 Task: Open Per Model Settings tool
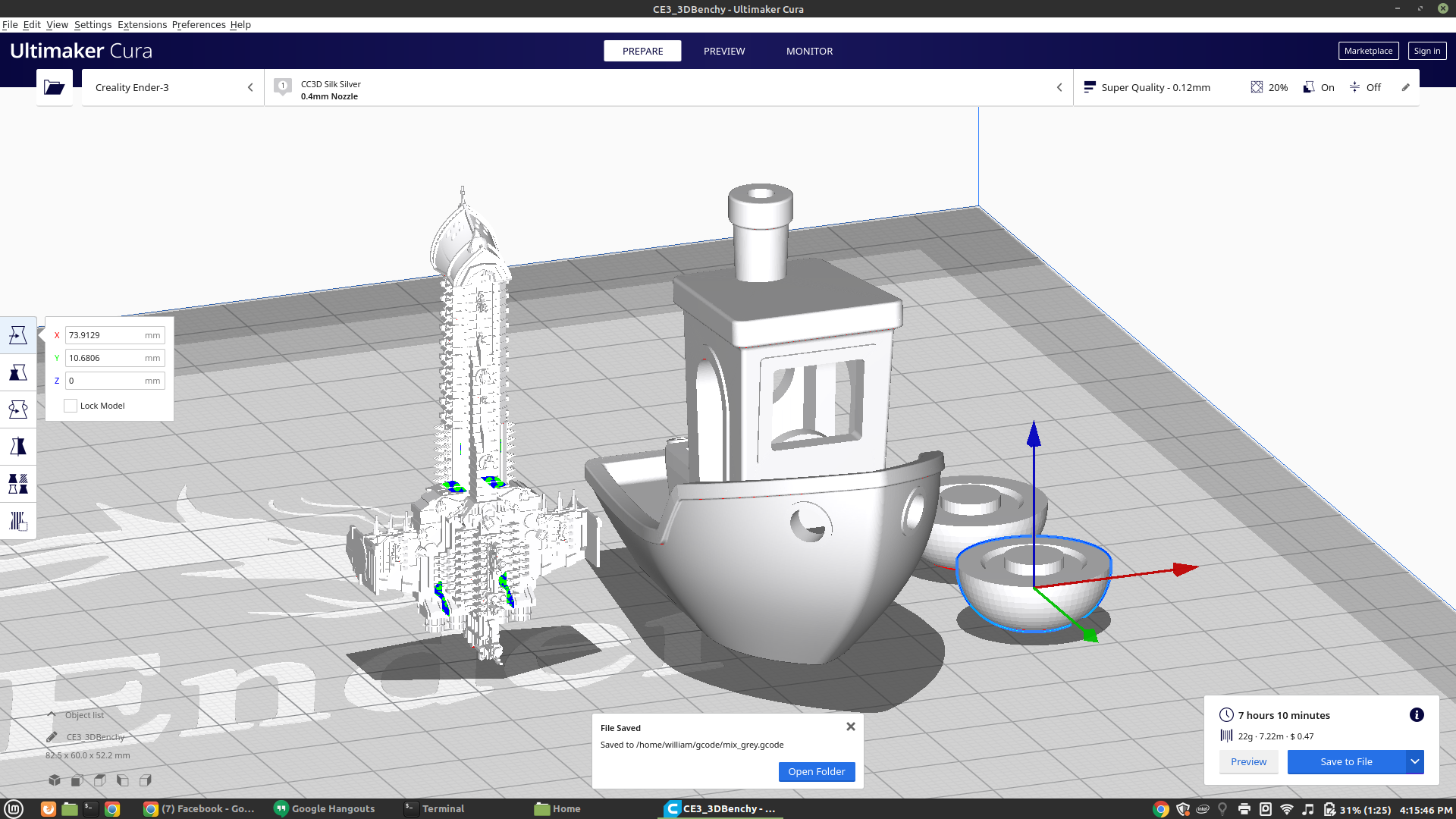pos(18,484)
